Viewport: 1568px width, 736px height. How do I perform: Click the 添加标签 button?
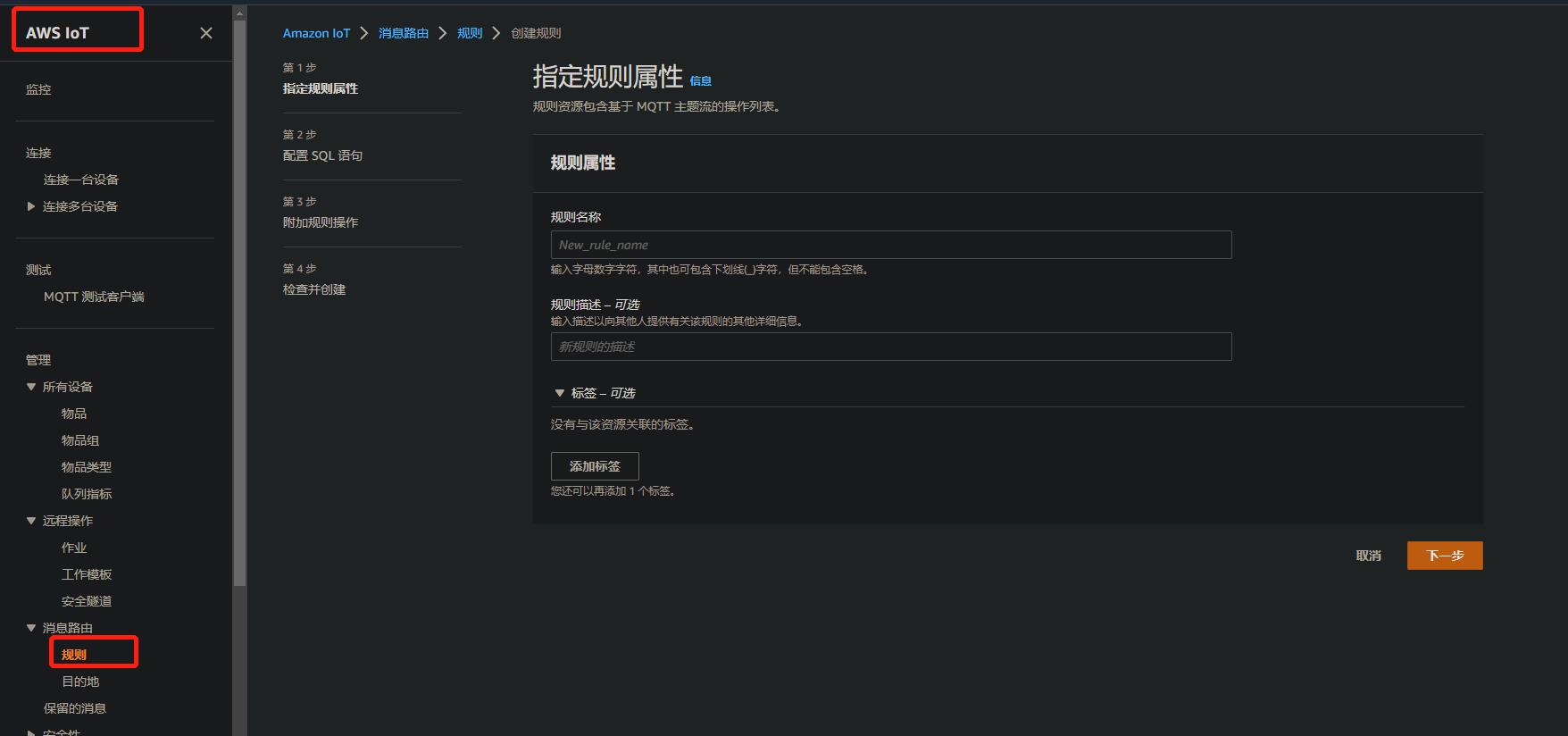pos(595,466)
